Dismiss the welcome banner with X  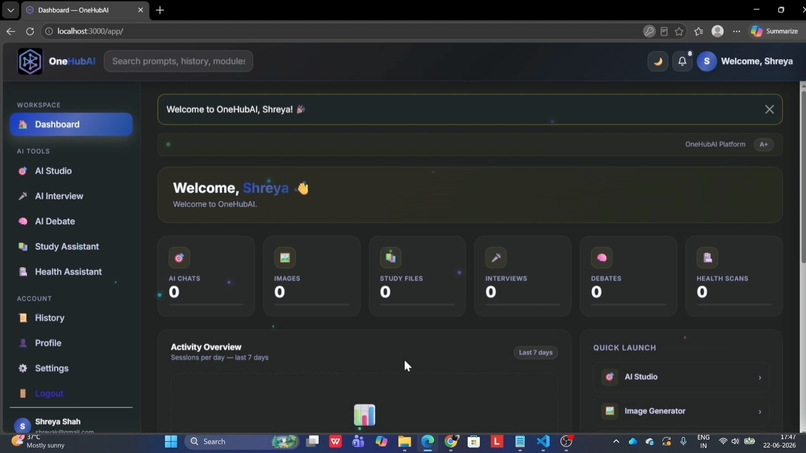769,110
